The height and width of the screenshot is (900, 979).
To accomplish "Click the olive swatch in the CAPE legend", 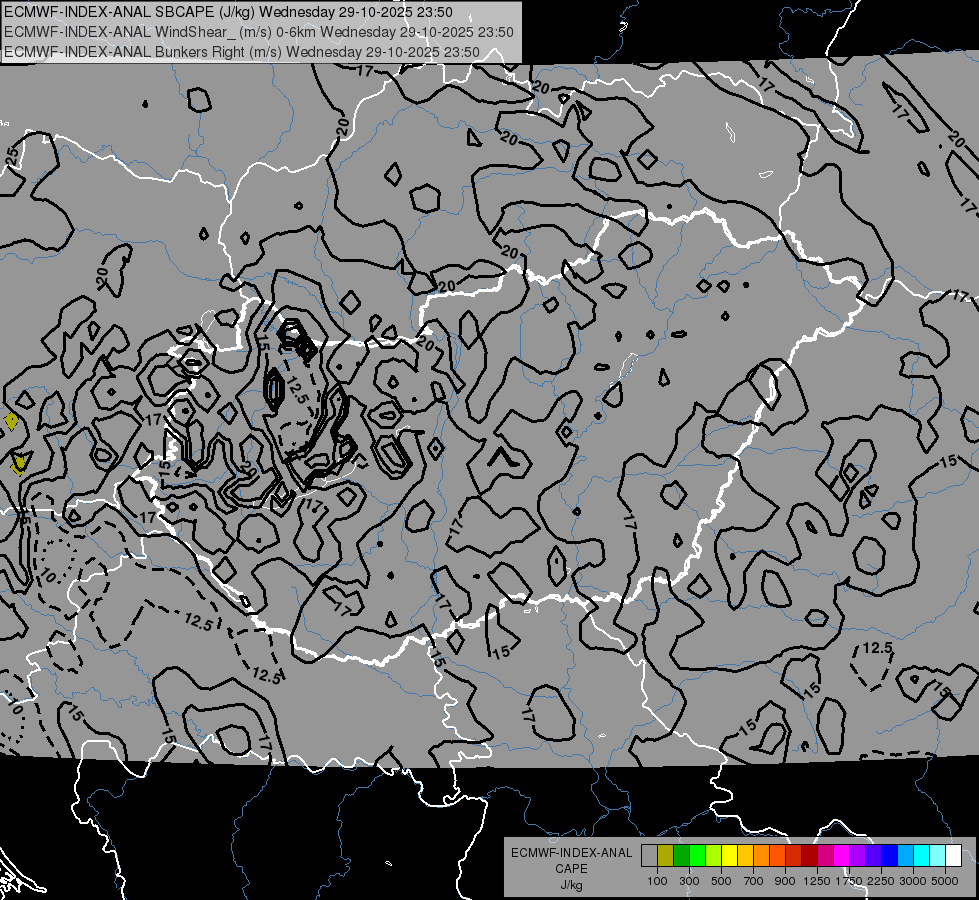I will click(x=666, y=856).
